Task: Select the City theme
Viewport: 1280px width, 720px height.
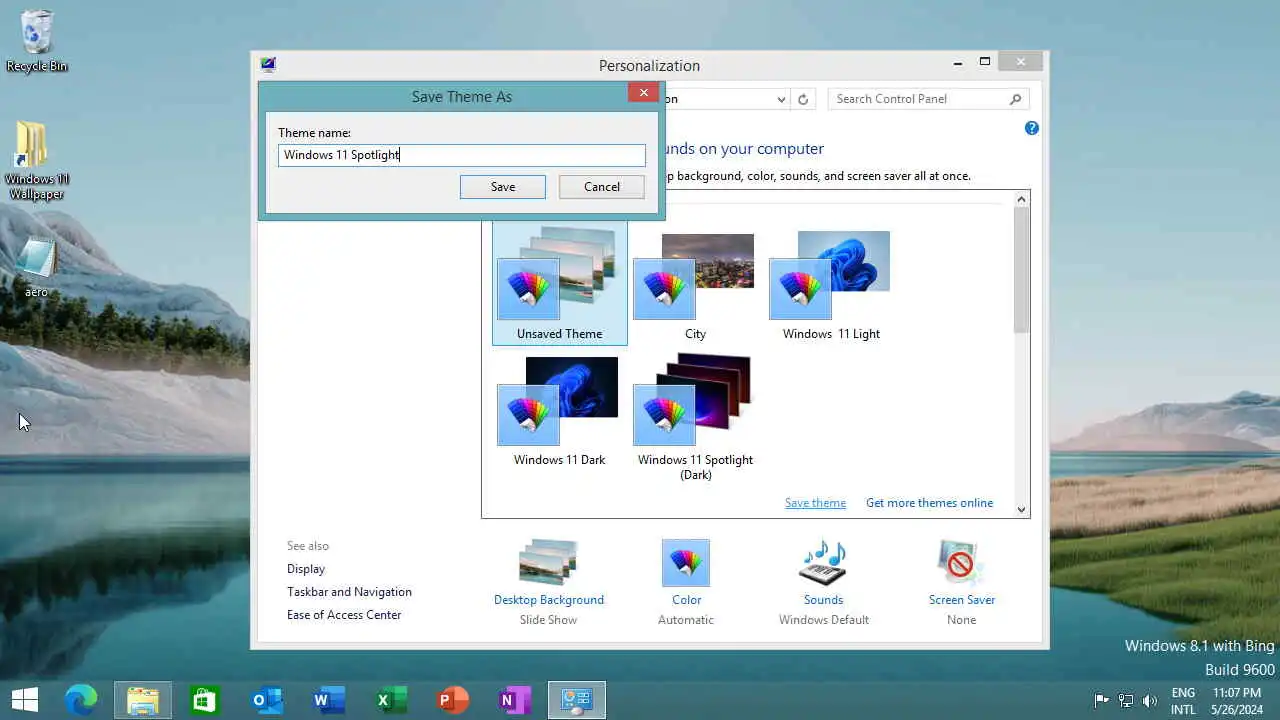Action: click(x=695, y=287)
